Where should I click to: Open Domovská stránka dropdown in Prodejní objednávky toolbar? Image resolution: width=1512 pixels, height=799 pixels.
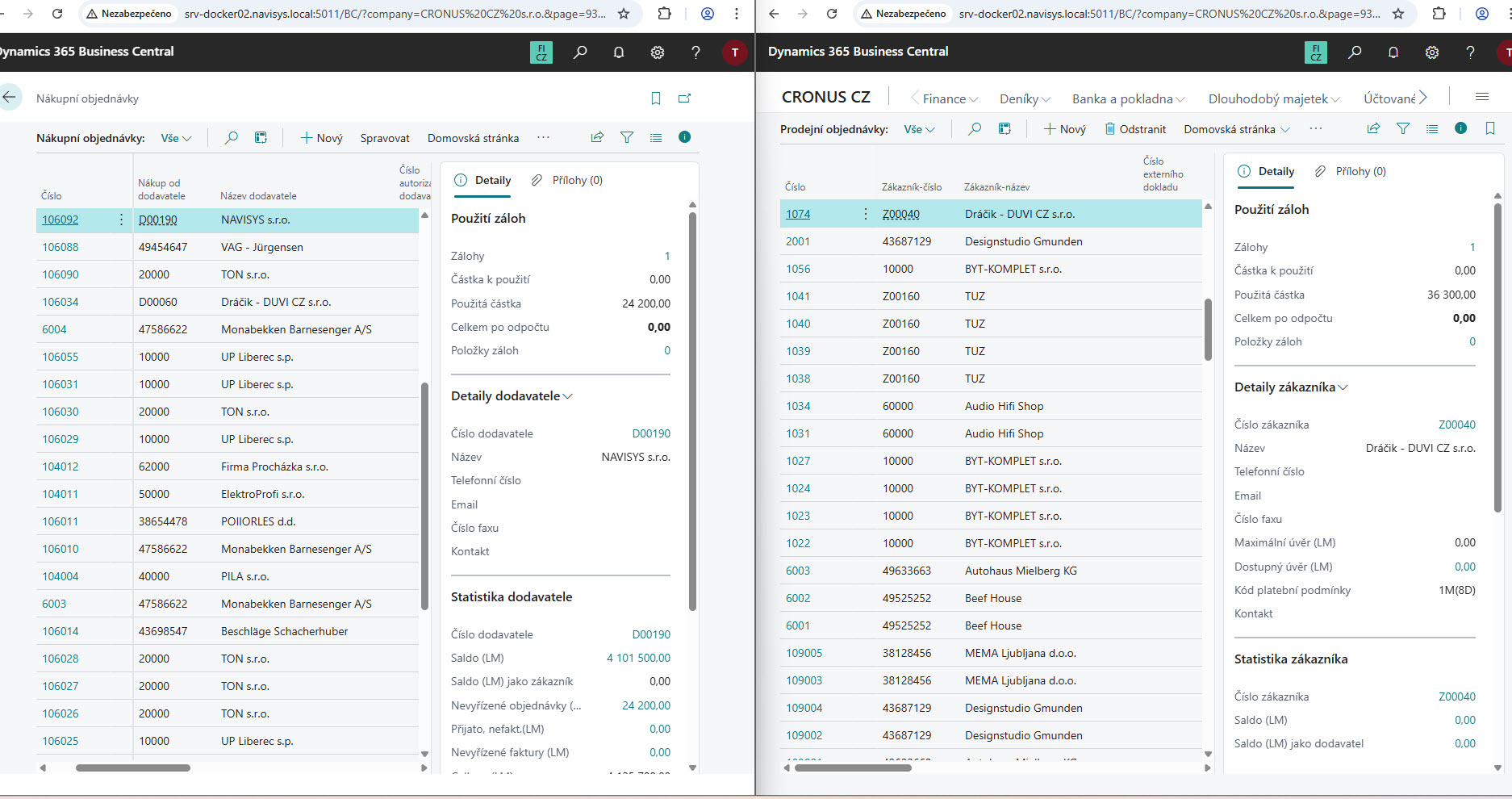pos(1237,129)
